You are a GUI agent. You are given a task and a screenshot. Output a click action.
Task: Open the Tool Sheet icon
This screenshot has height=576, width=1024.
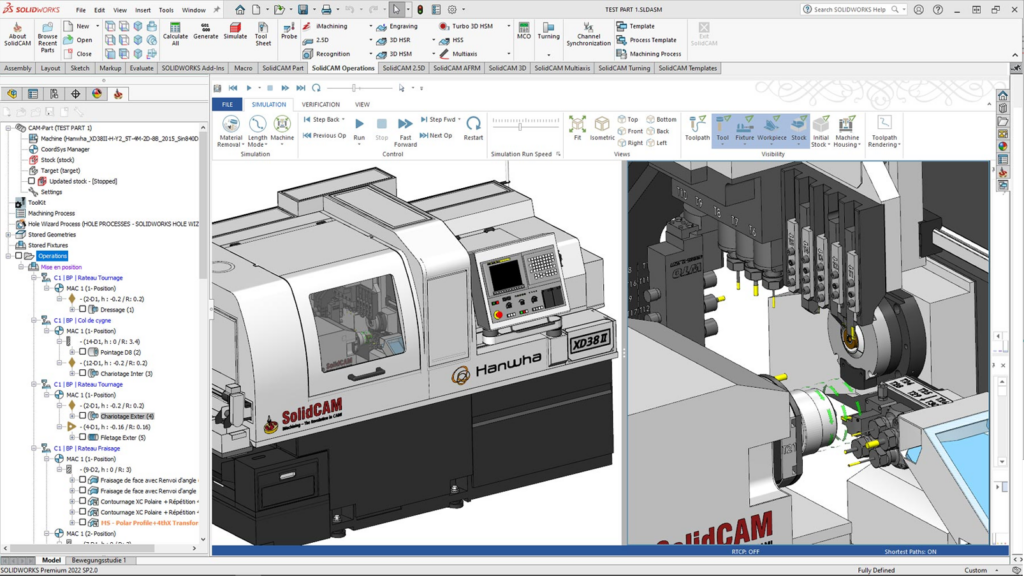263,33
